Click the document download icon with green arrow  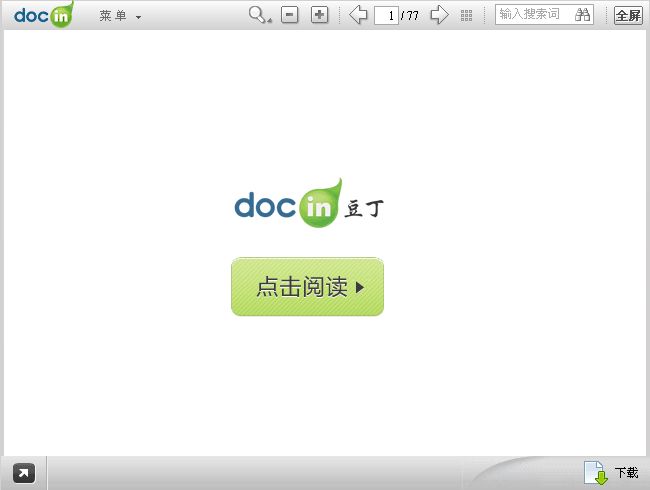(x=595, y=473)
